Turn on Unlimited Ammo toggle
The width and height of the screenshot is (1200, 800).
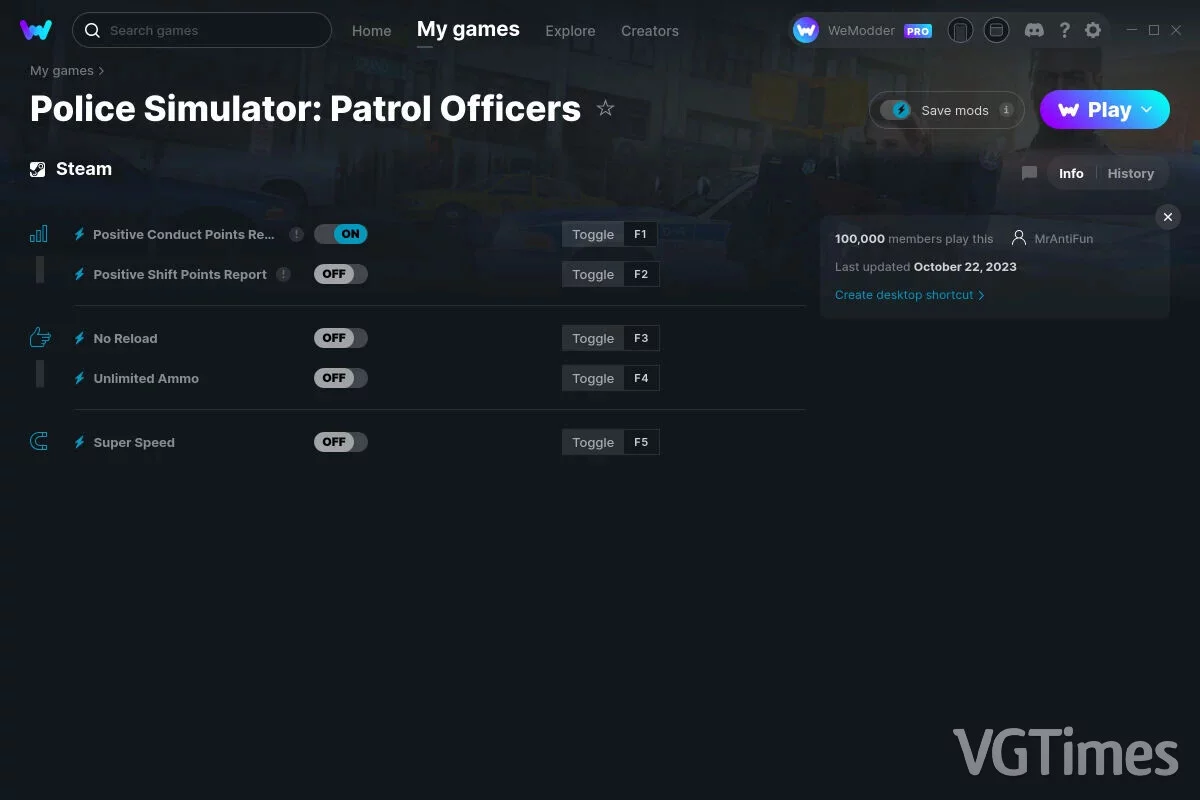coord(341,378)
